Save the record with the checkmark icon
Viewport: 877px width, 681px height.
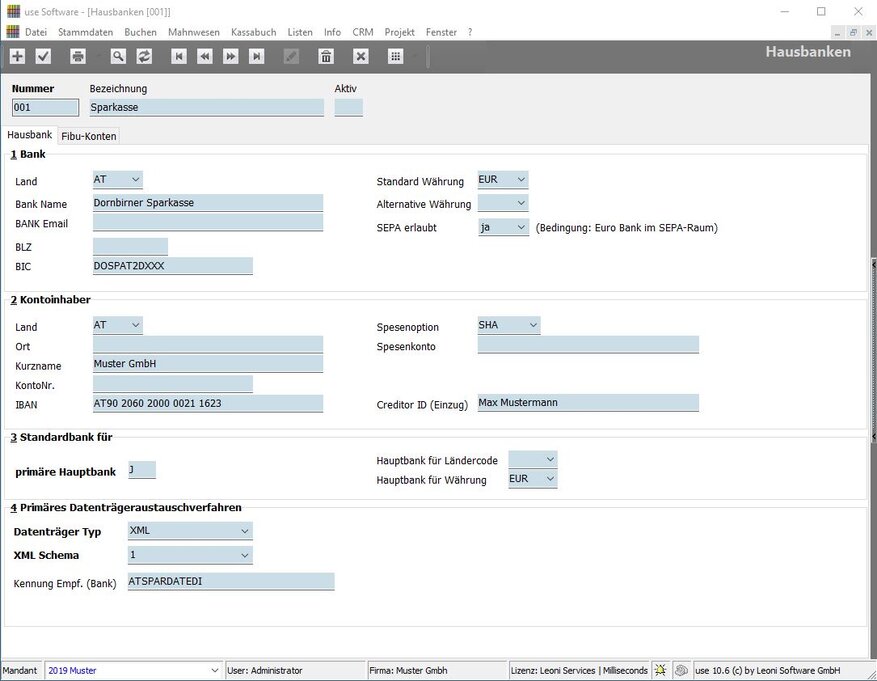tap(43, 57)
